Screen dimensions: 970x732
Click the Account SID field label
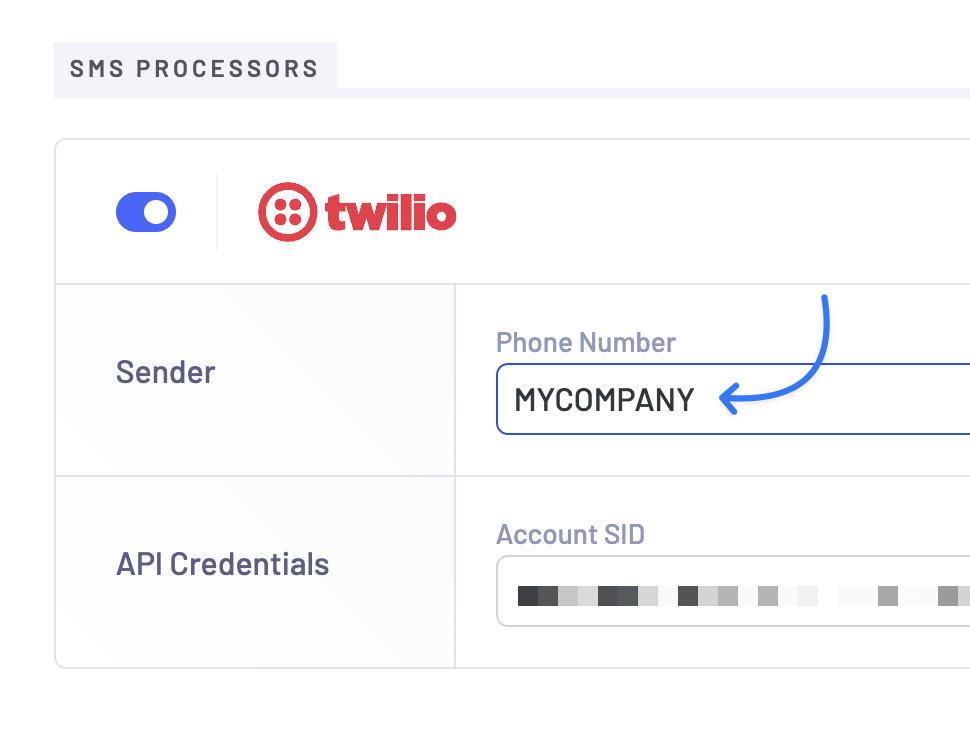pos(570,534)
